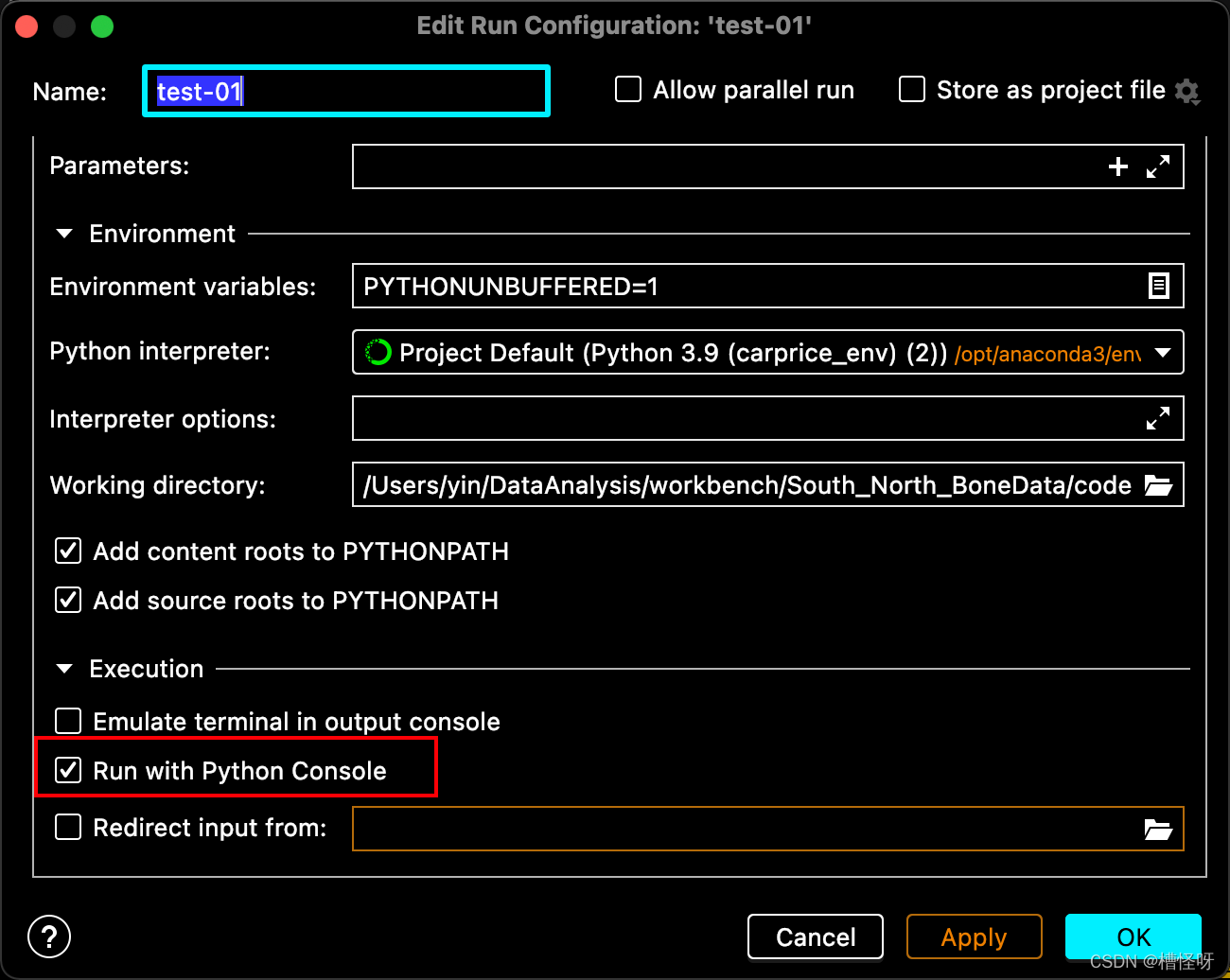1230x980 pixels.
Task: Click the Apply button
Action: 975,936
